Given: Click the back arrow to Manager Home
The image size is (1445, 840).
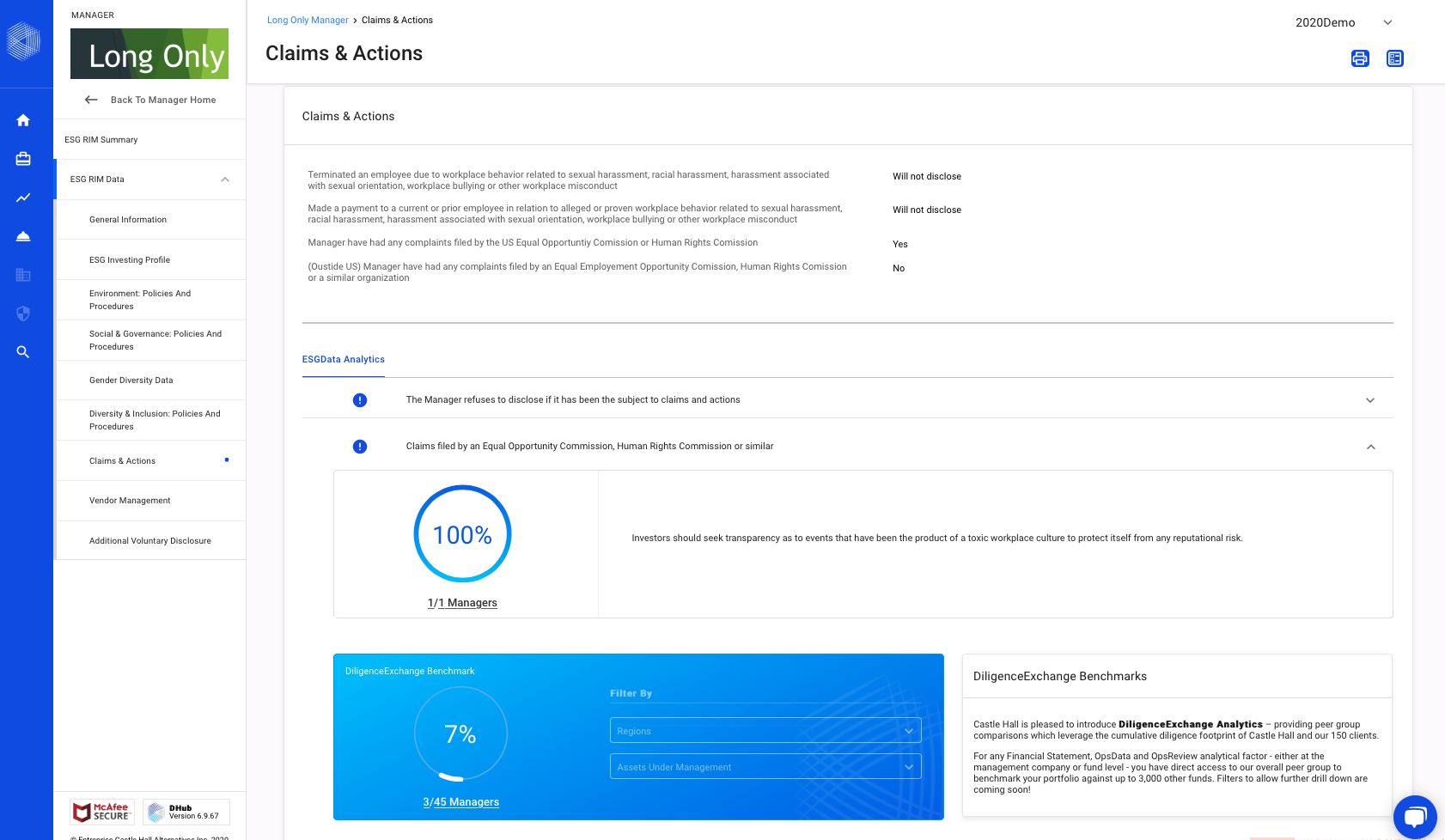Looking at the screenshot, I should tap(92, 100).
